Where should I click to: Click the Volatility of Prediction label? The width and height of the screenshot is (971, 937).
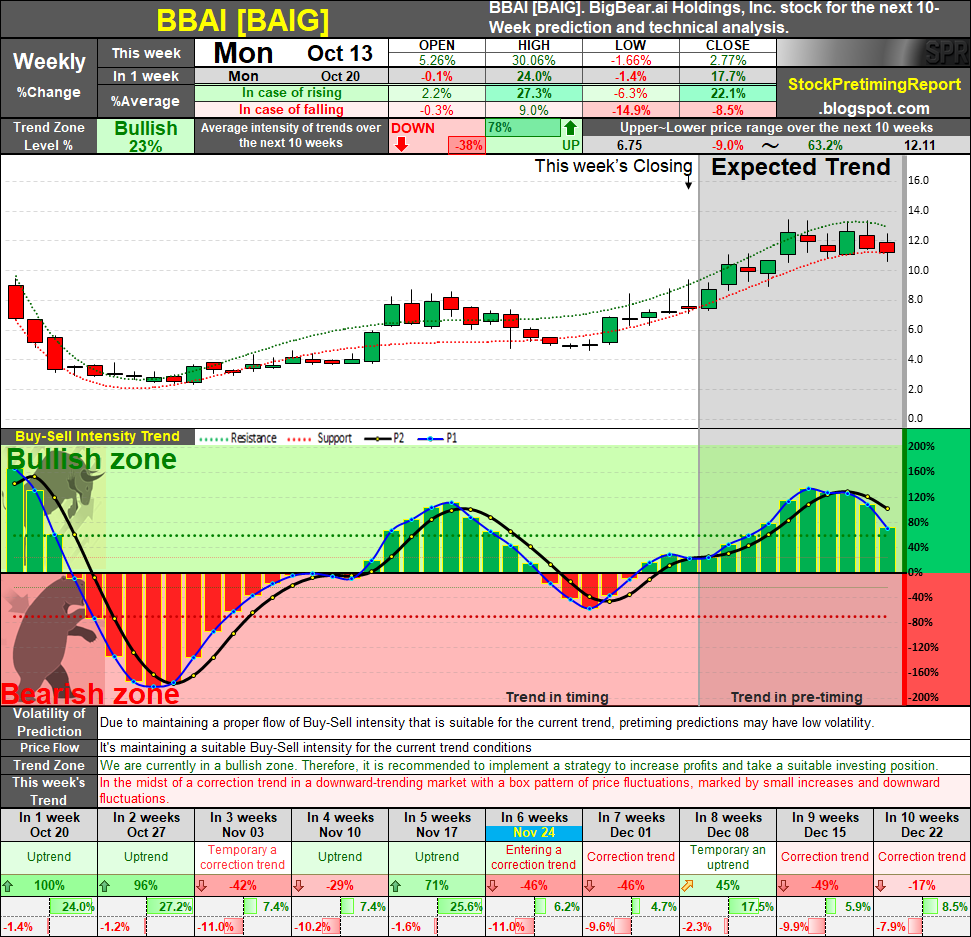coord(49,722)
